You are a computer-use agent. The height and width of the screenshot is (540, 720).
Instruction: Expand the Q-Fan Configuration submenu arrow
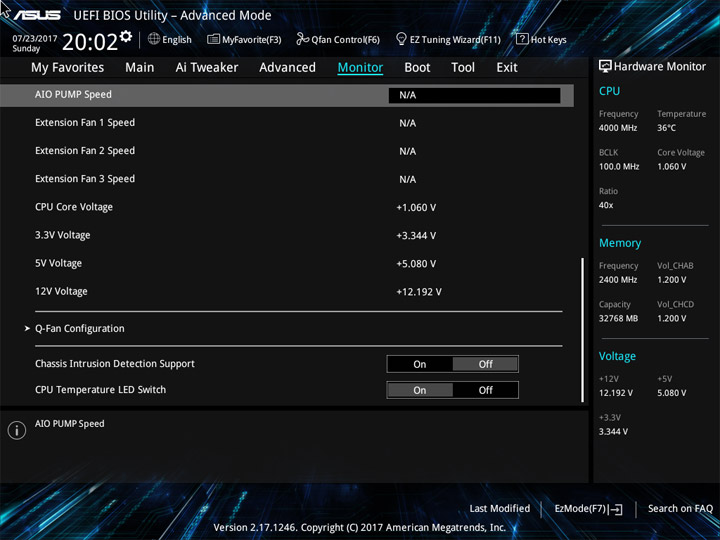[x=27, y=328]
